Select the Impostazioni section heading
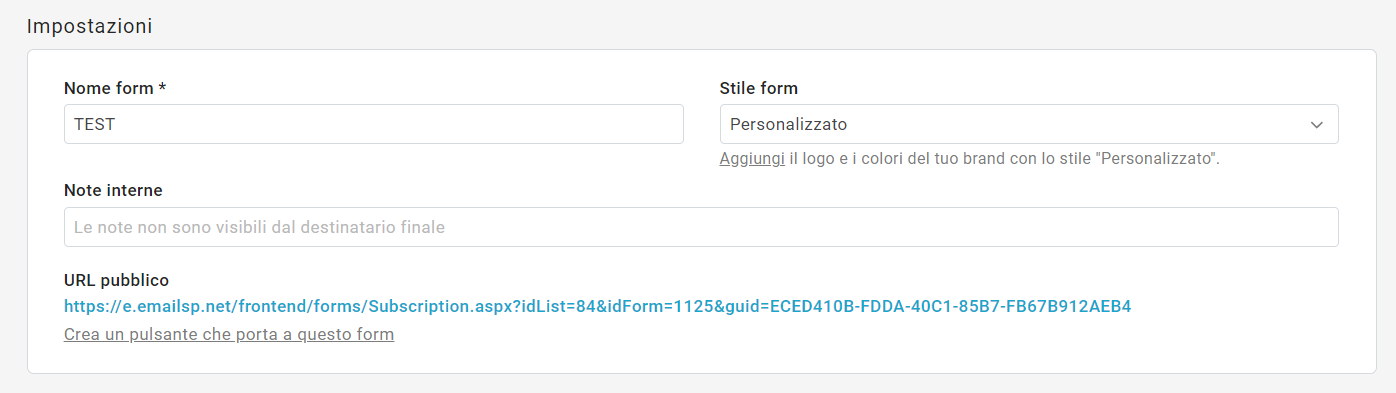Viewport: 1396px width, 393px height. (90, 27)
